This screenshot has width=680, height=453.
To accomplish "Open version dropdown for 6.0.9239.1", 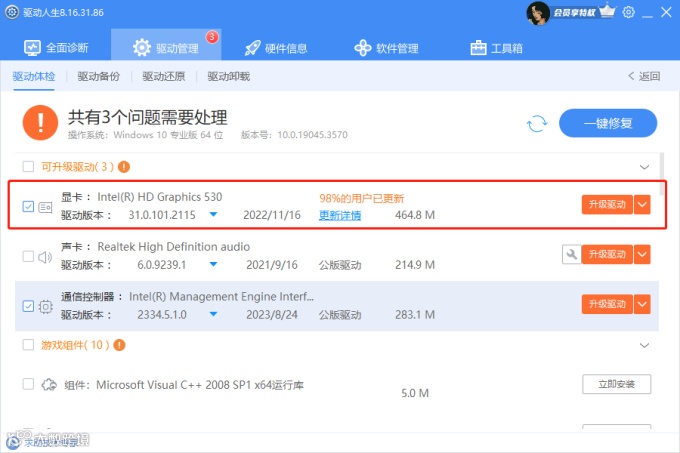I will 213,264.
